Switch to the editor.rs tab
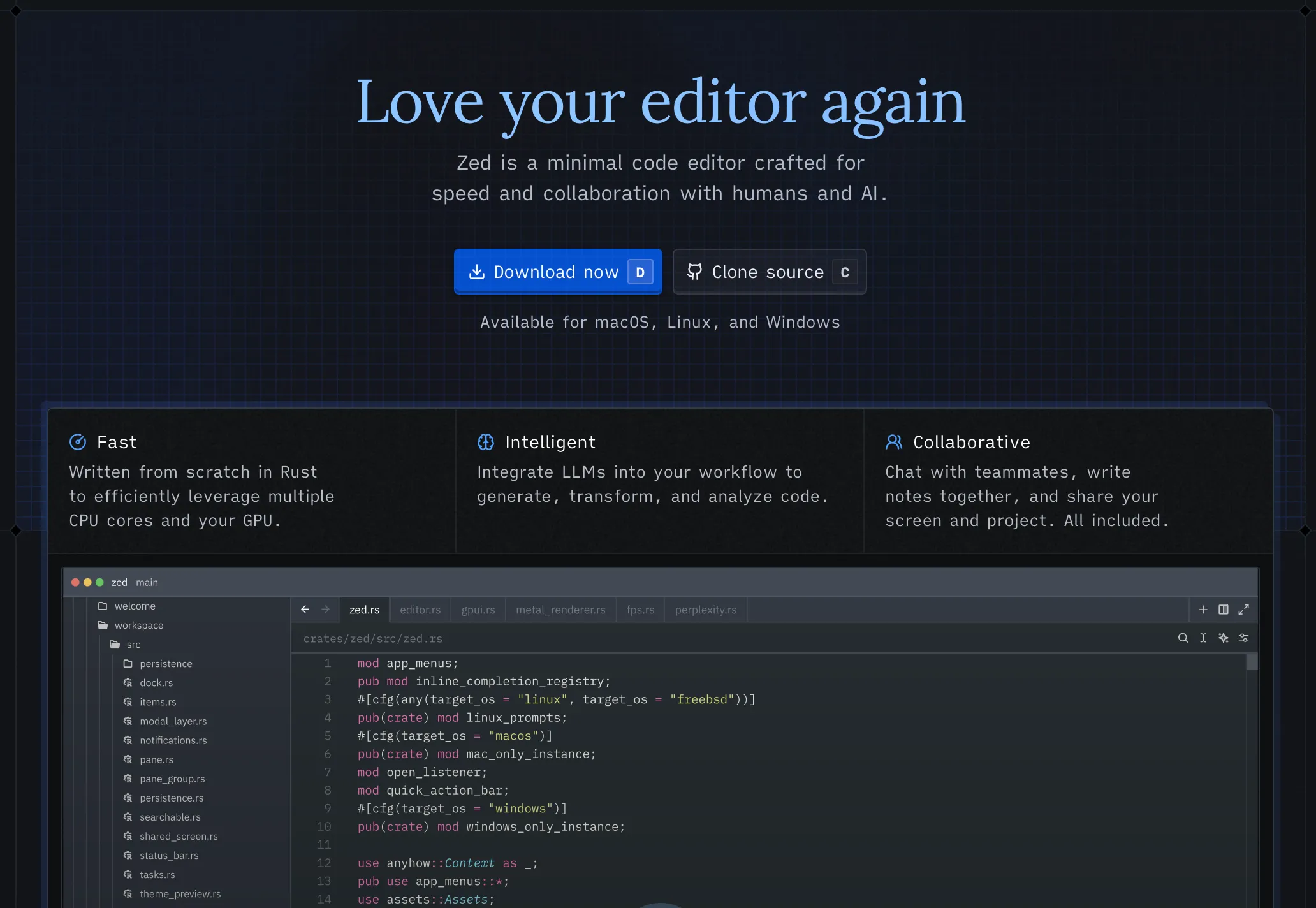1316x908 pixels. click(420, 610)
